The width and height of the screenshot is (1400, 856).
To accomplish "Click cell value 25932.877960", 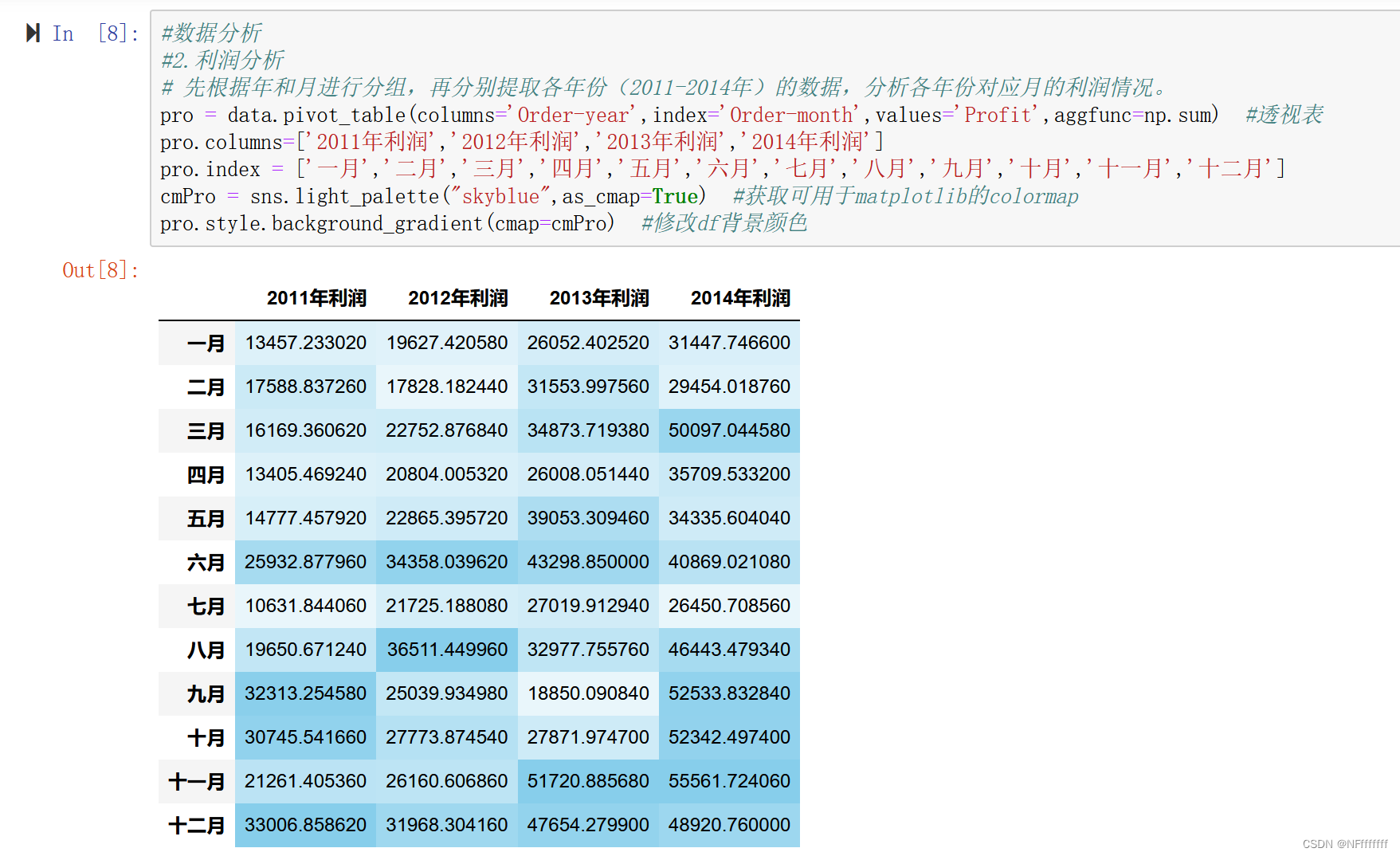I will tap(306, 562).
